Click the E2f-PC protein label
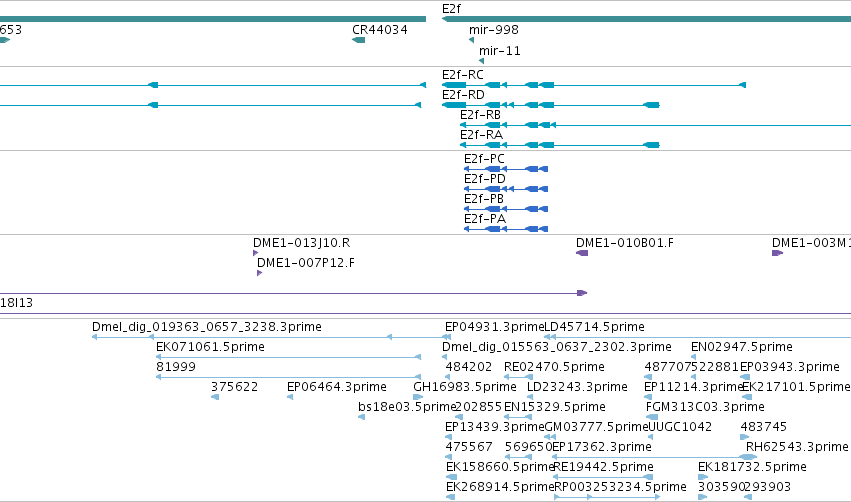 tap(484, 159)
